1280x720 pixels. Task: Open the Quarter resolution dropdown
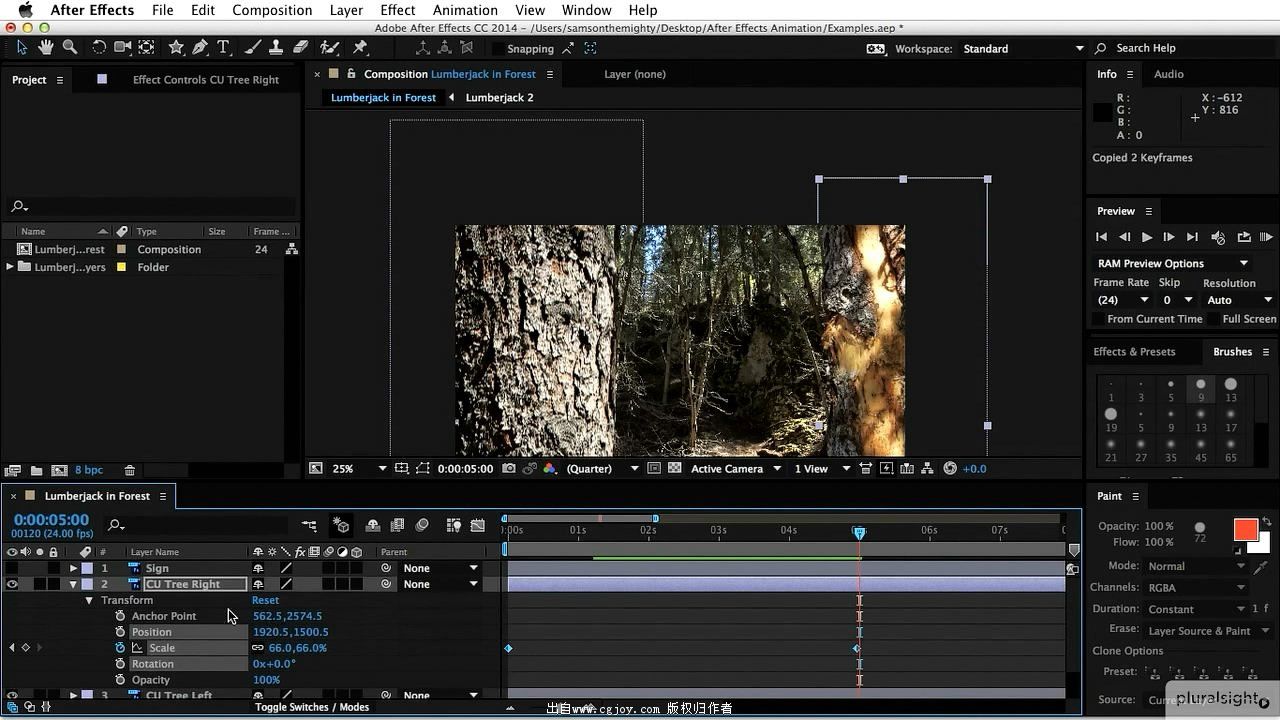[x=603, y=468]
